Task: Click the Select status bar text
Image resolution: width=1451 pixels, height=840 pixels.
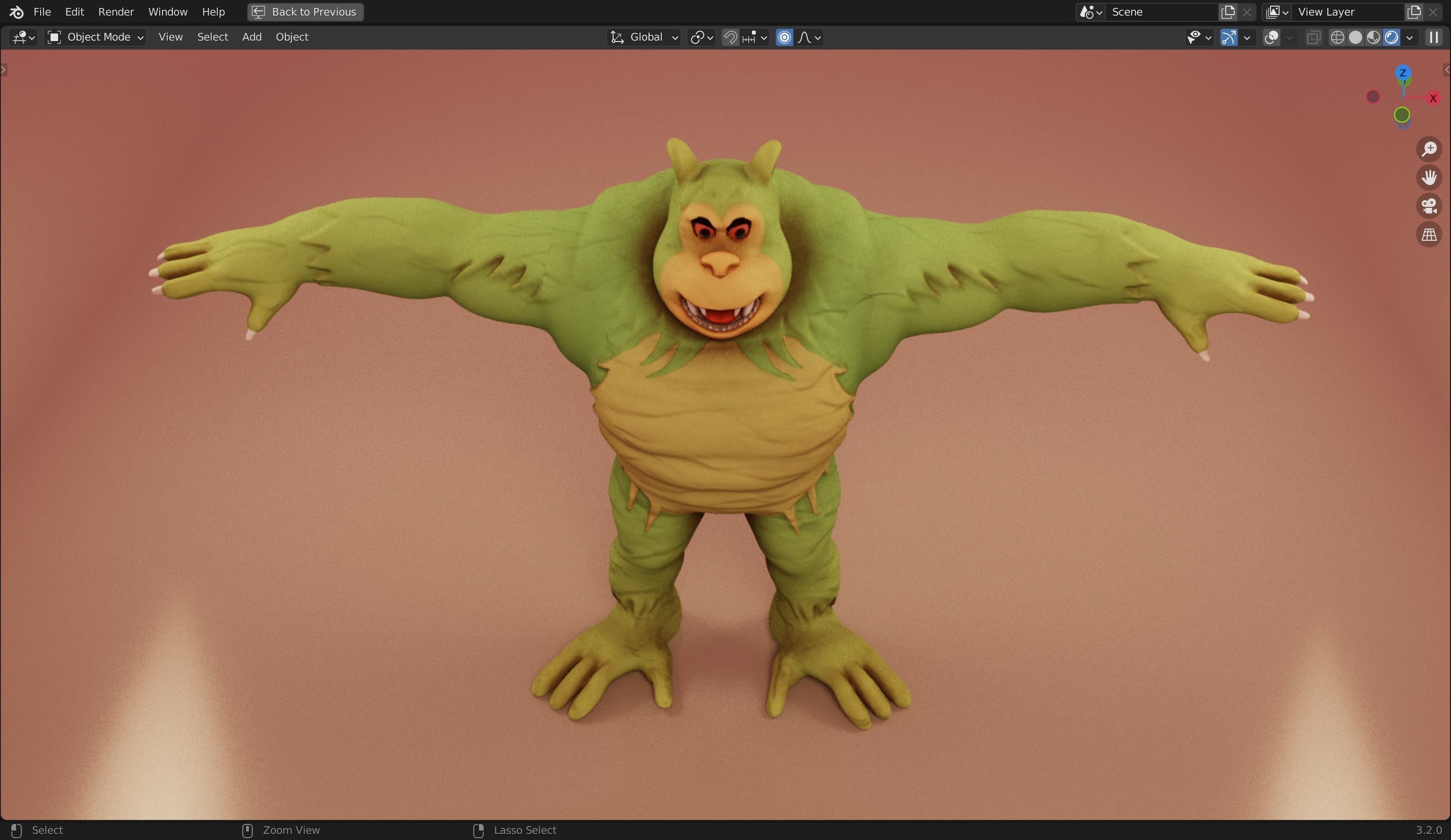Action: (47, 830)
